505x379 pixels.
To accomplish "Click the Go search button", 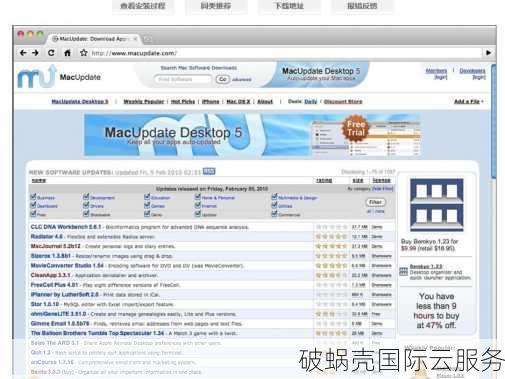I will [x=223, y=79].
